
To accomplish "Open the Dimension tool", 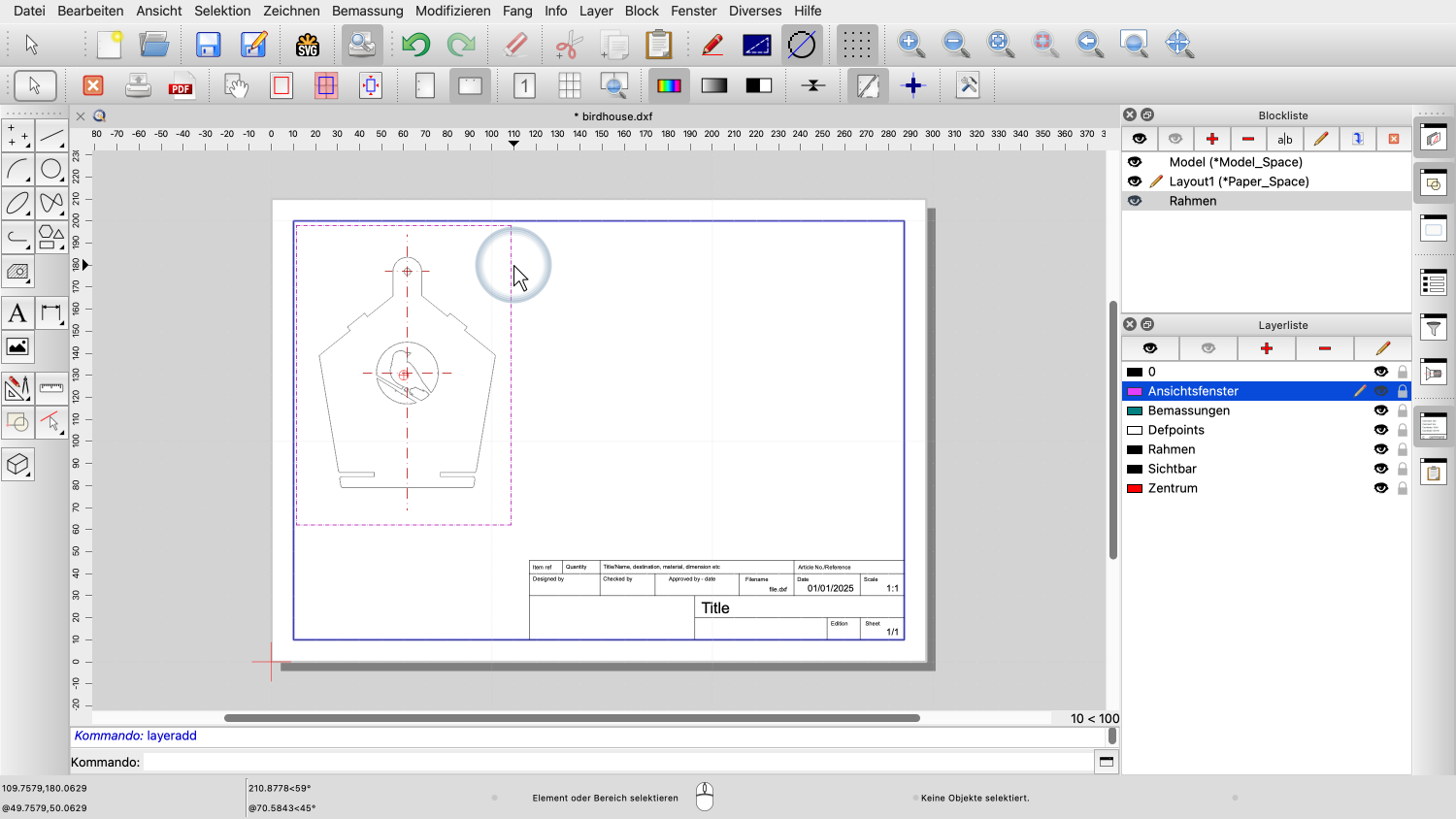I will (52, 312).
